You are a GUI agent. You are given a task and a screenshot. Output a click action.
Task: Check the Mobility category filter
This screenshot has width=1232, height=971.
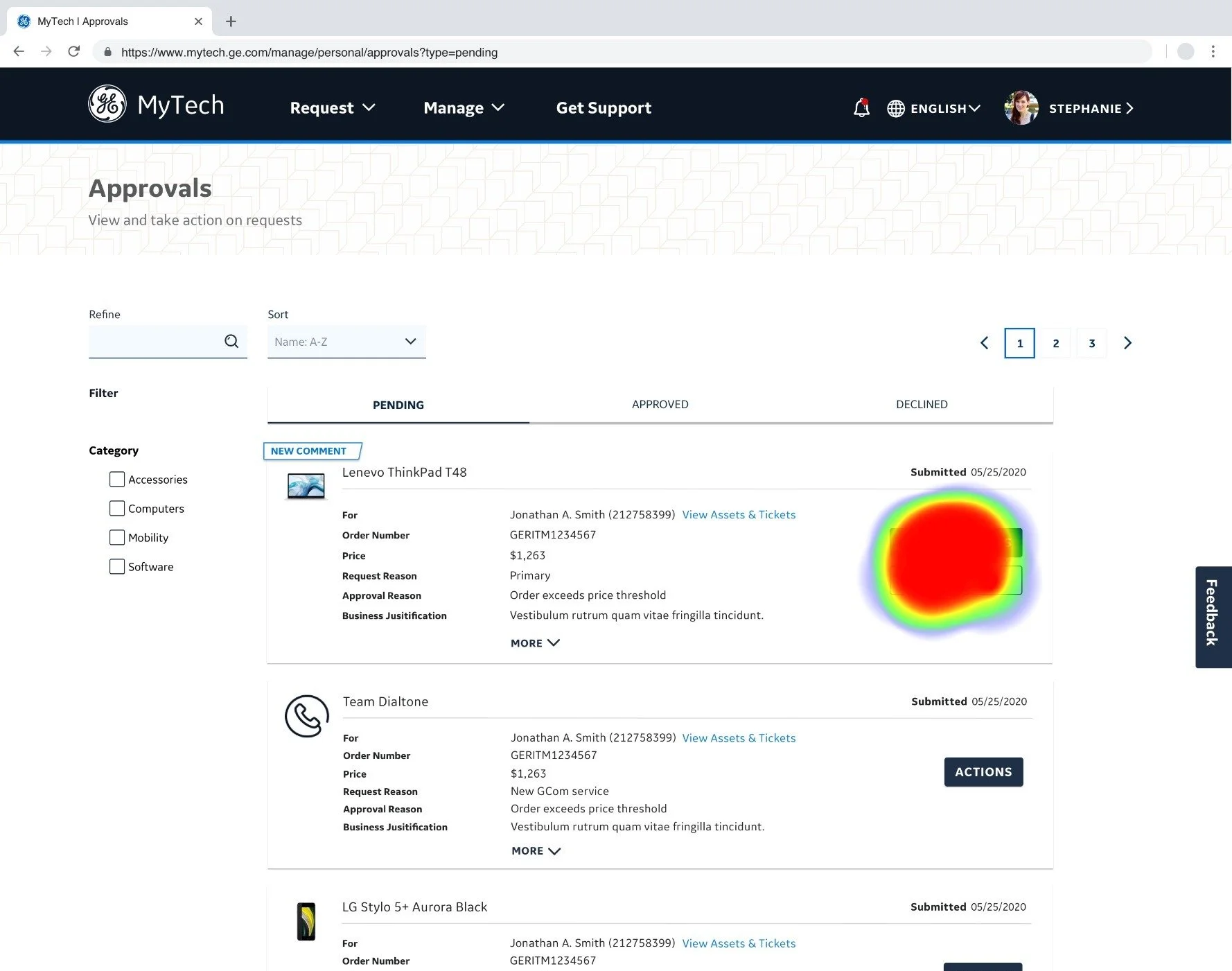pos(117,537)
